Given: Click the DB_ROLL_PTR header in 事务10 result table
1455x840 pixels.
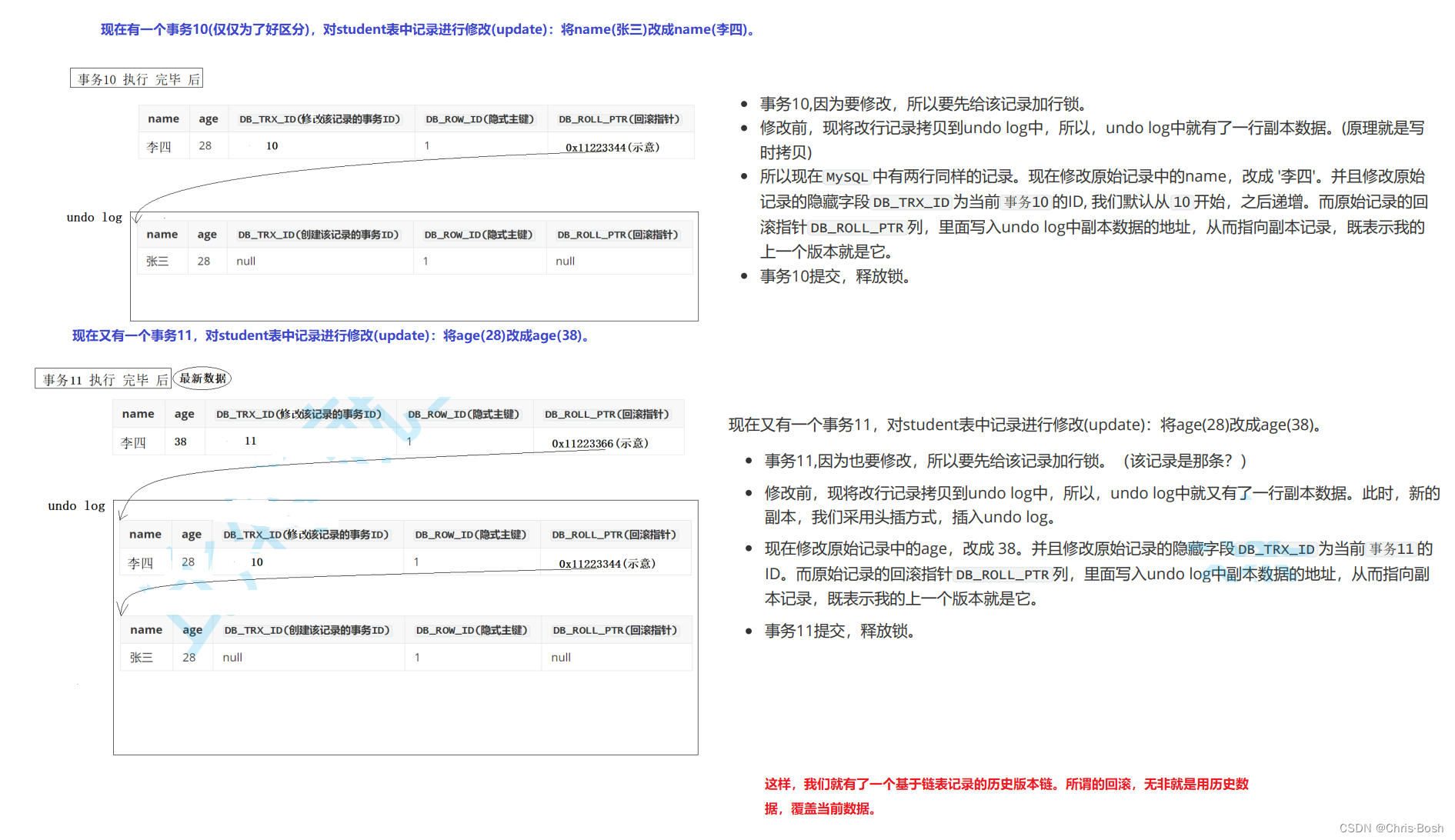Looking at the screenshot, I should [619, 119].
